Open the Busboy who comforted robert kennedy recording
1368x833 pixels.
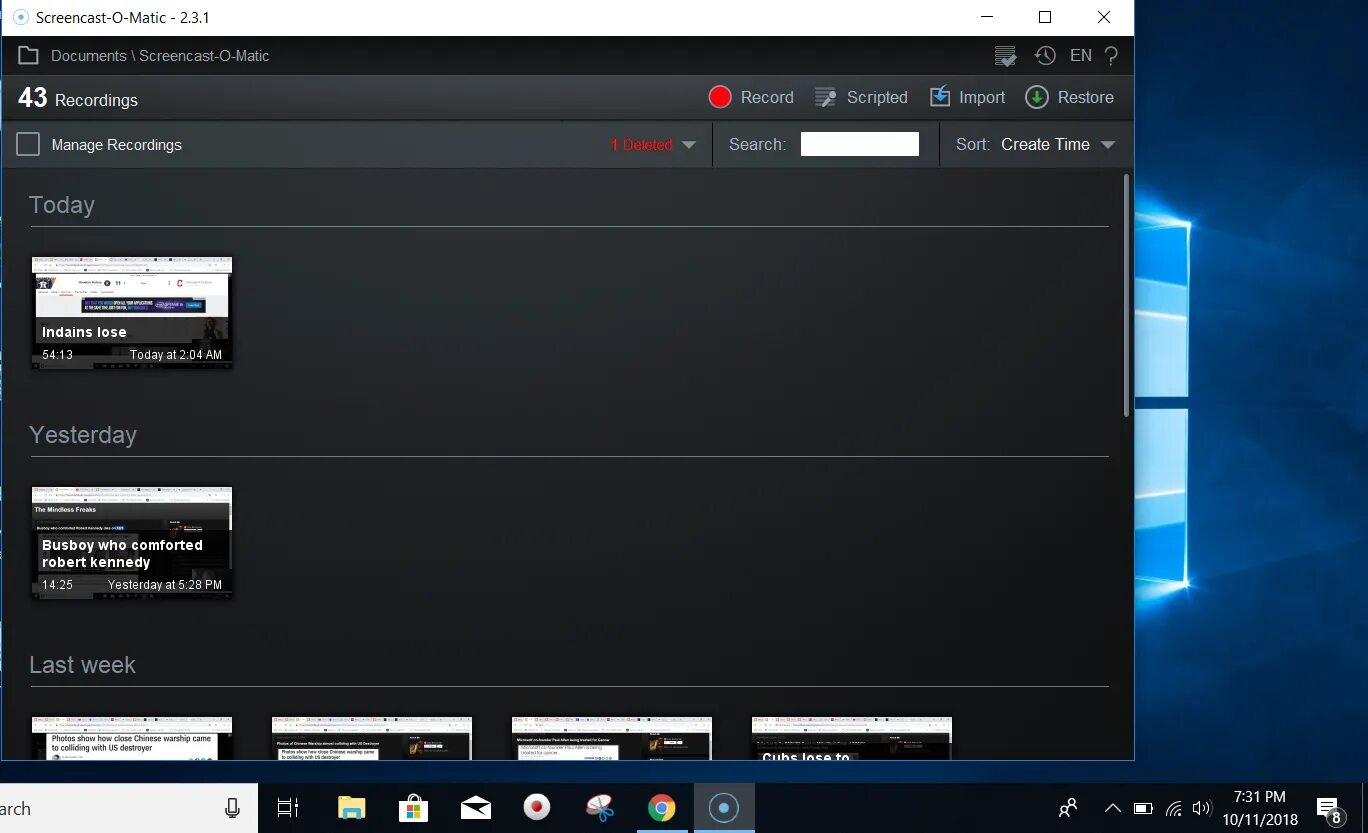[132, 543]
